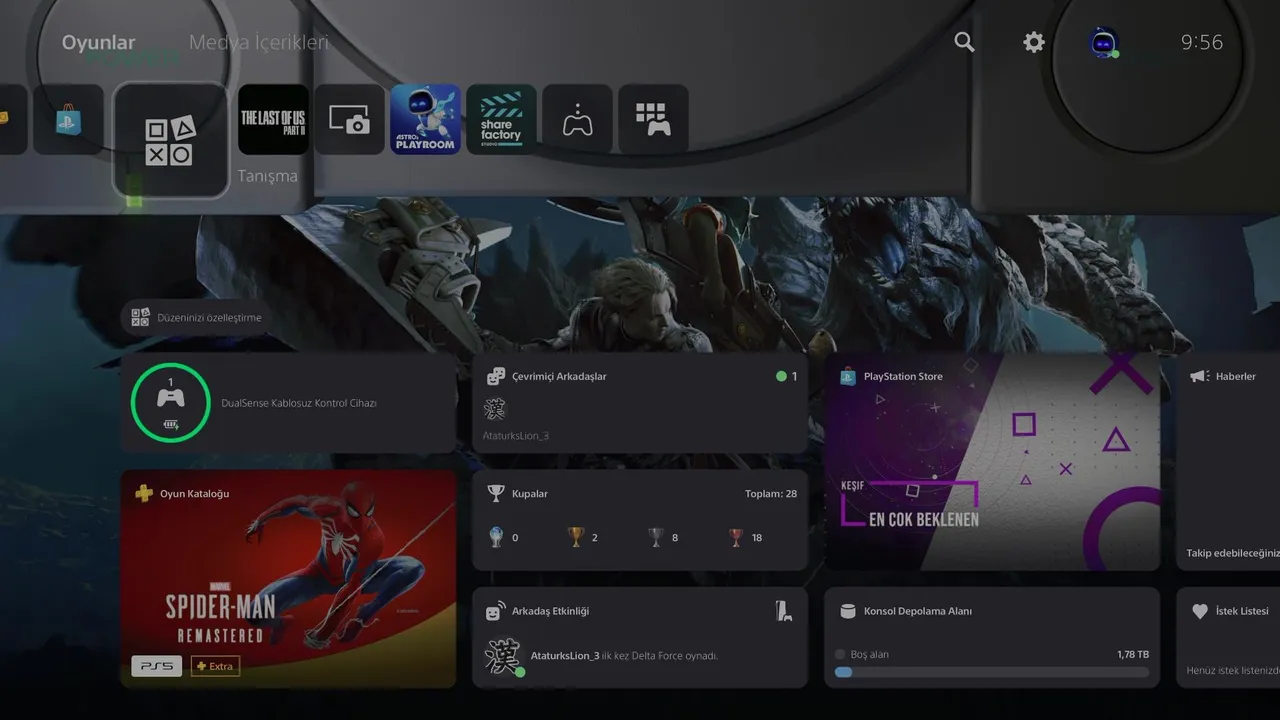
Task: Launch Astro's Playroom game tile
Action: tap(426, 119)
